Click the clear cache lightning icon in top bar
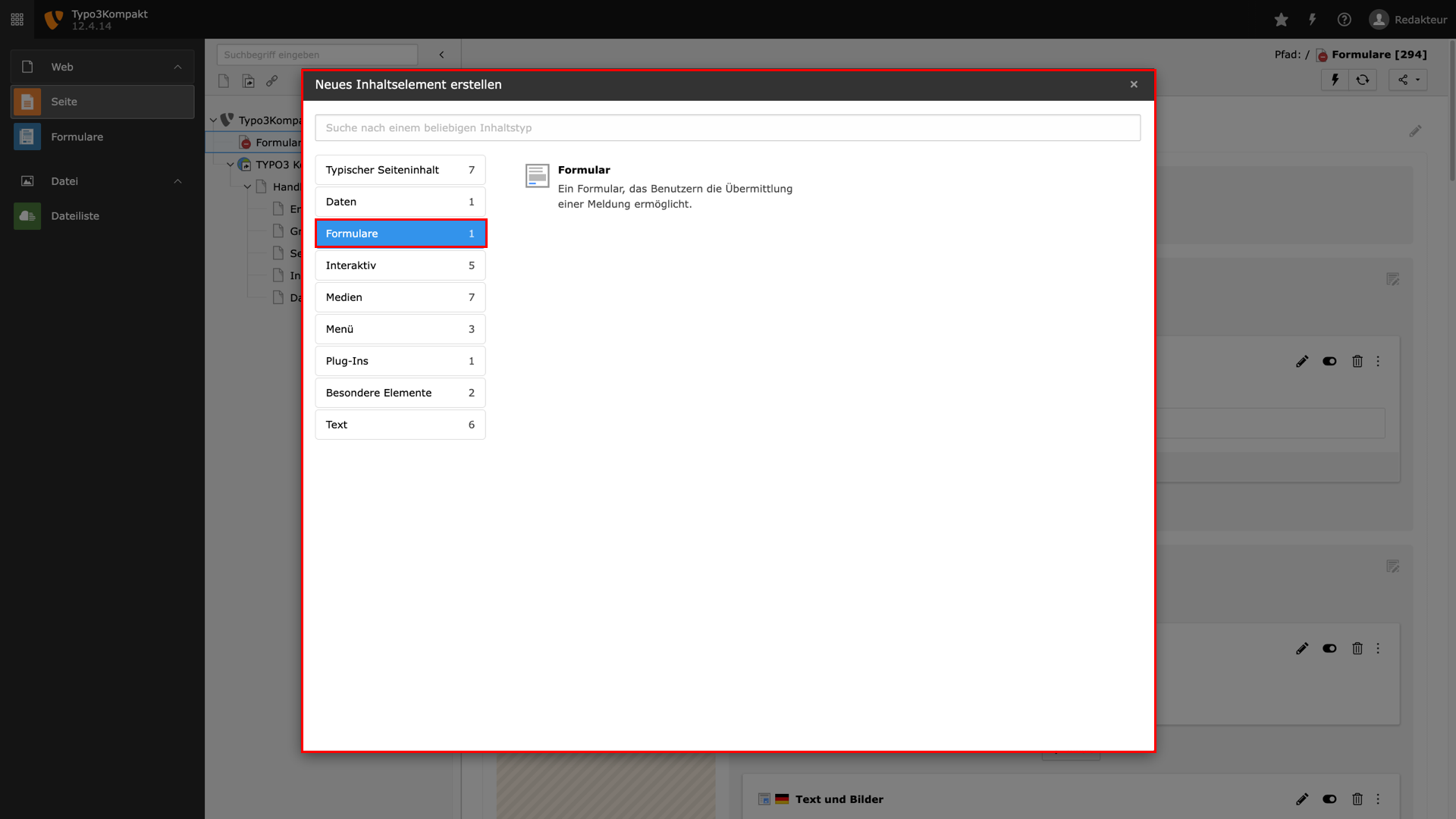This screenshot has width=1456, height=819. pyautogui.click(x=1312, y=20)
